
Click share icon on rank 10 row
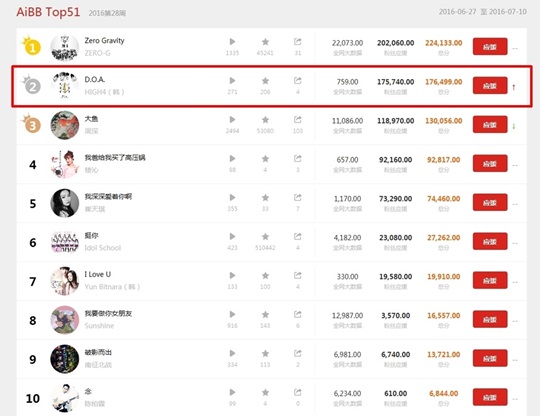click(298, 392)
